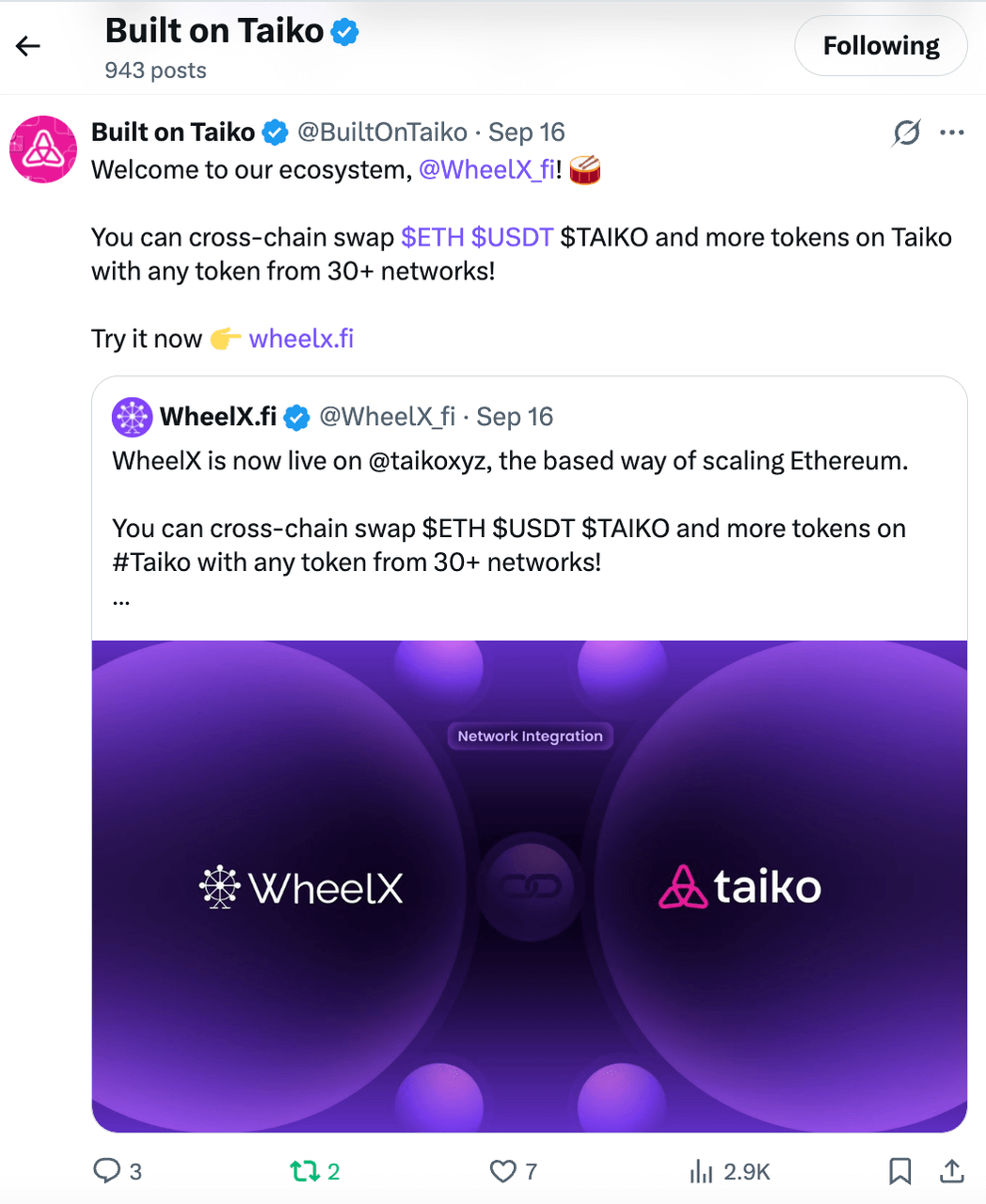
Task: Open the @BuiltOnTaiko handle link
Action: tap(382, 133)
